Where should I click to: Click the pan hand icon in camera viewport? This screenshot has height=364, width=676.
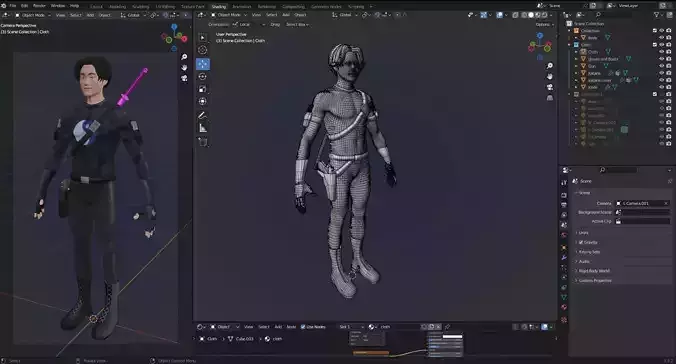(184, 68)
